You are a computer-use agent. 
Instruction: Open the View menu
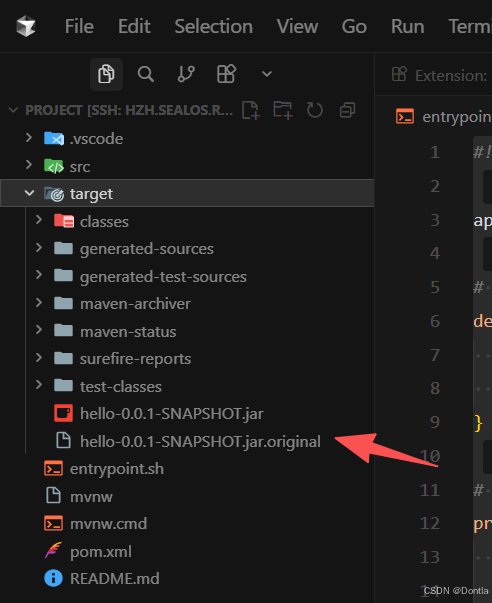click(297, 27)
